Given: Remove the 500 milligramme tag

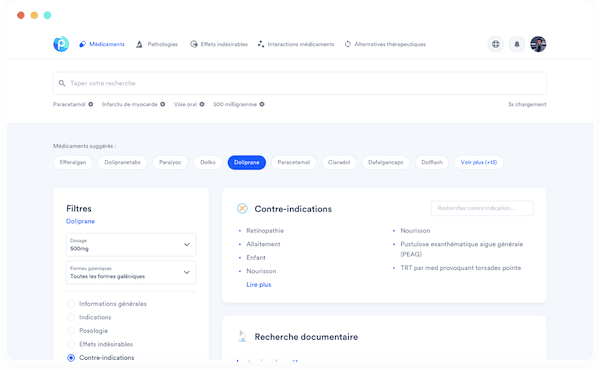Looking at the screenshot, I should pos(262,104).
